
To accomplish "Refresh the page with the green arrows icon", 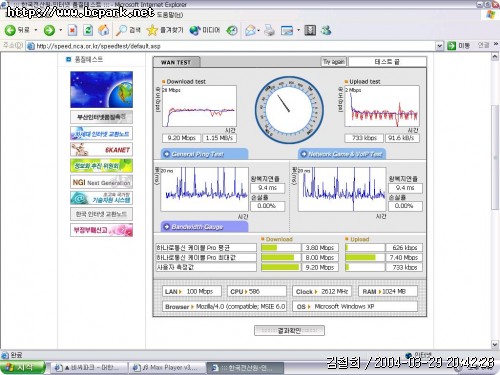I will 88,30.
